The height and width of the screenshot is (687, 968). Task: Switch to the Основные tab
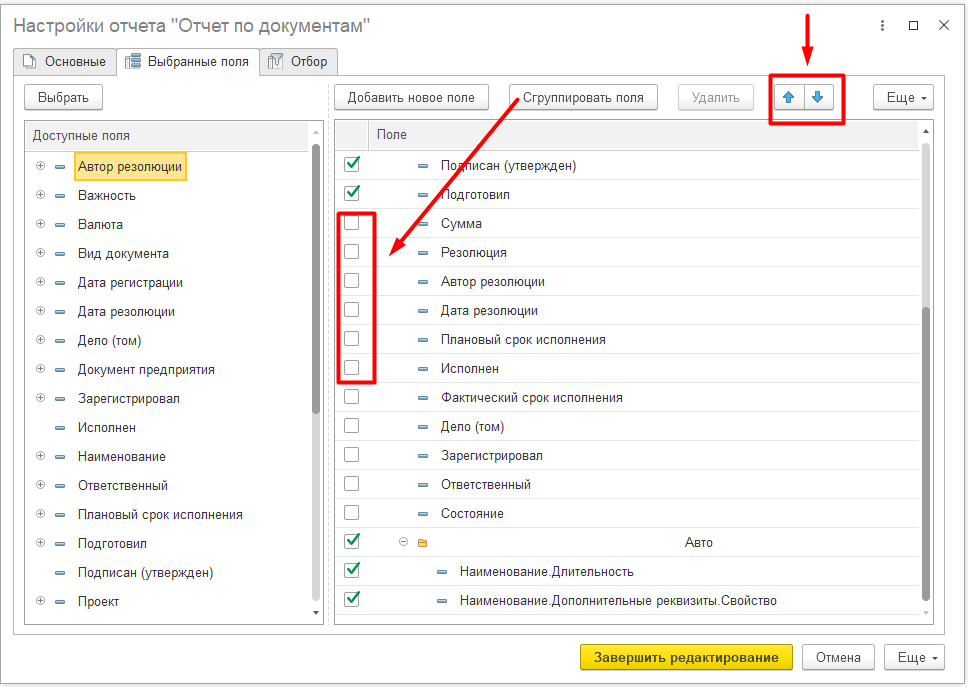point(65,62)
